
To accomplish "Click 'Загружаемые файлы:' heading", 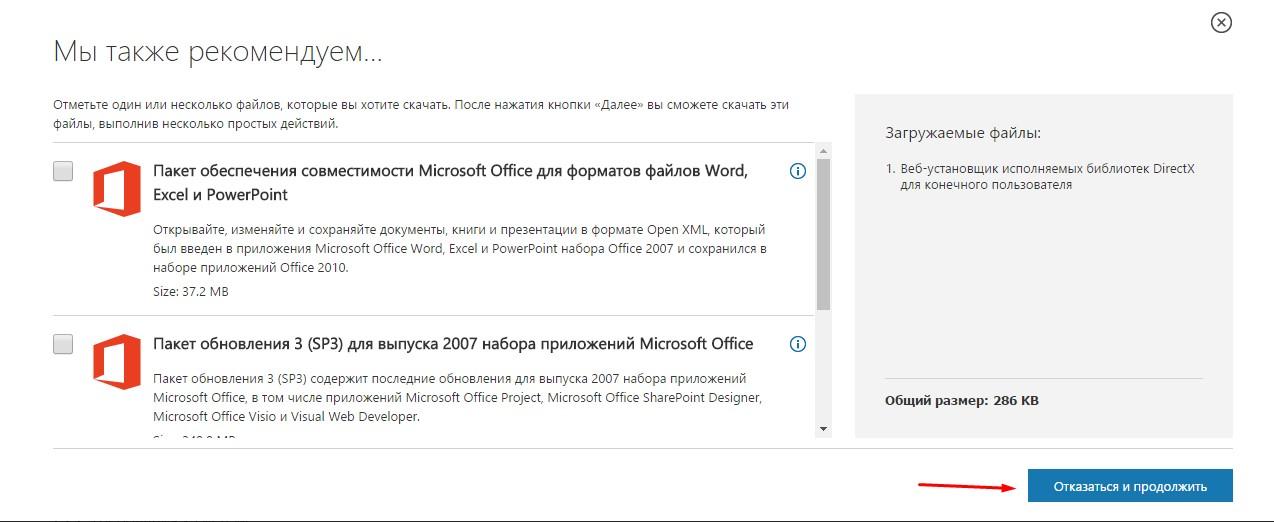I will (x=963, y=132).
